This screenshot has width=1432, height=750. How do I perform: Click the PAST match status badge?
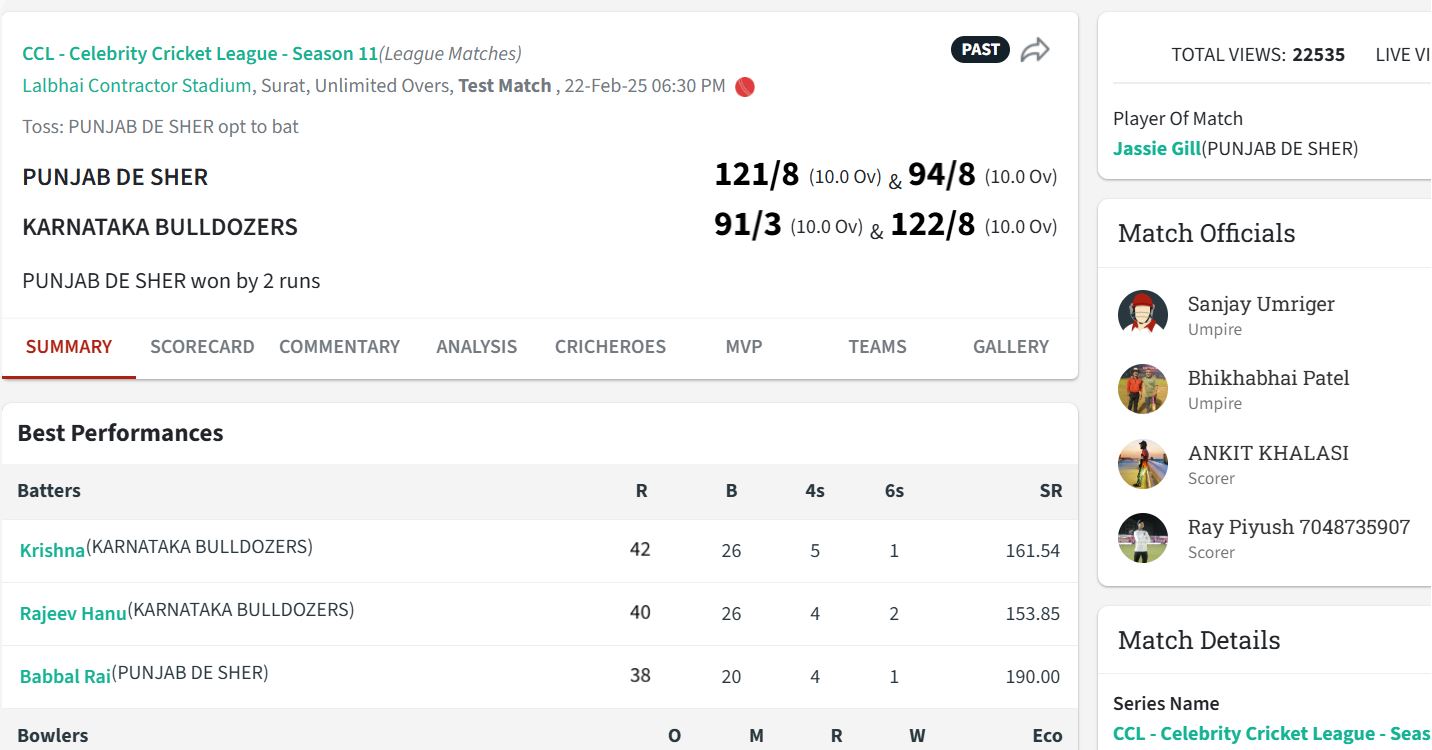pos(979,48)
